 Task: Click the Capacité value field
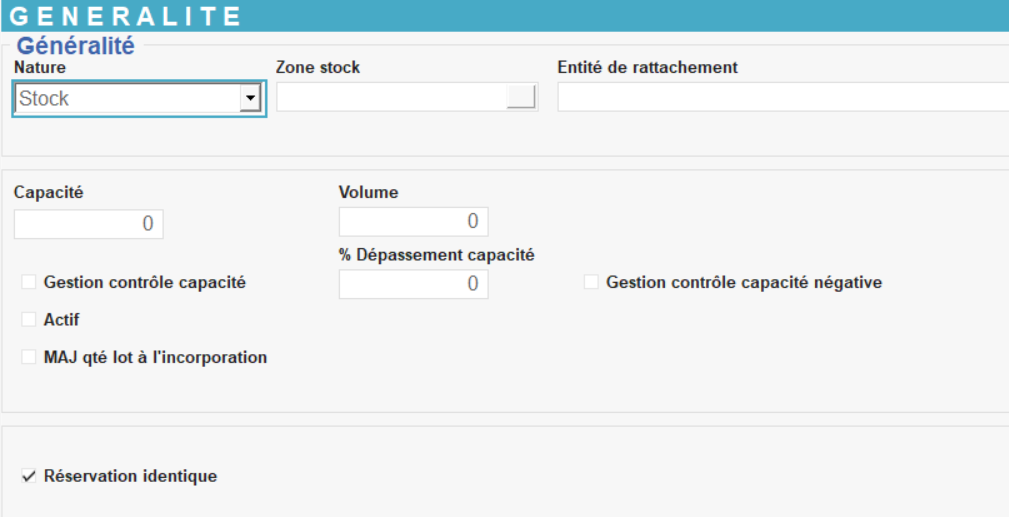[88, 224]
